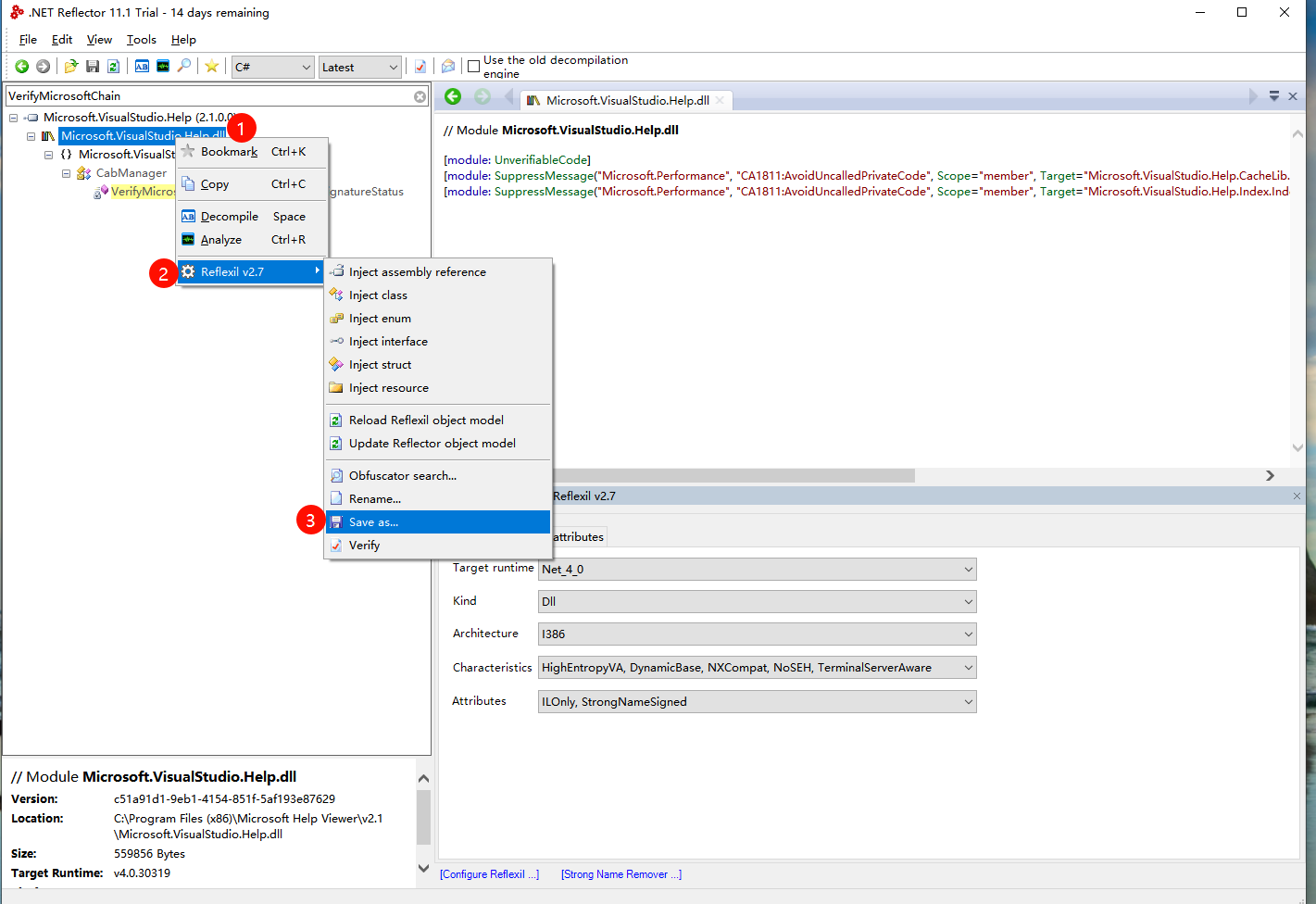Click forward arrow in code pane
Screen dimensions: 1316x904
[483, 96]
